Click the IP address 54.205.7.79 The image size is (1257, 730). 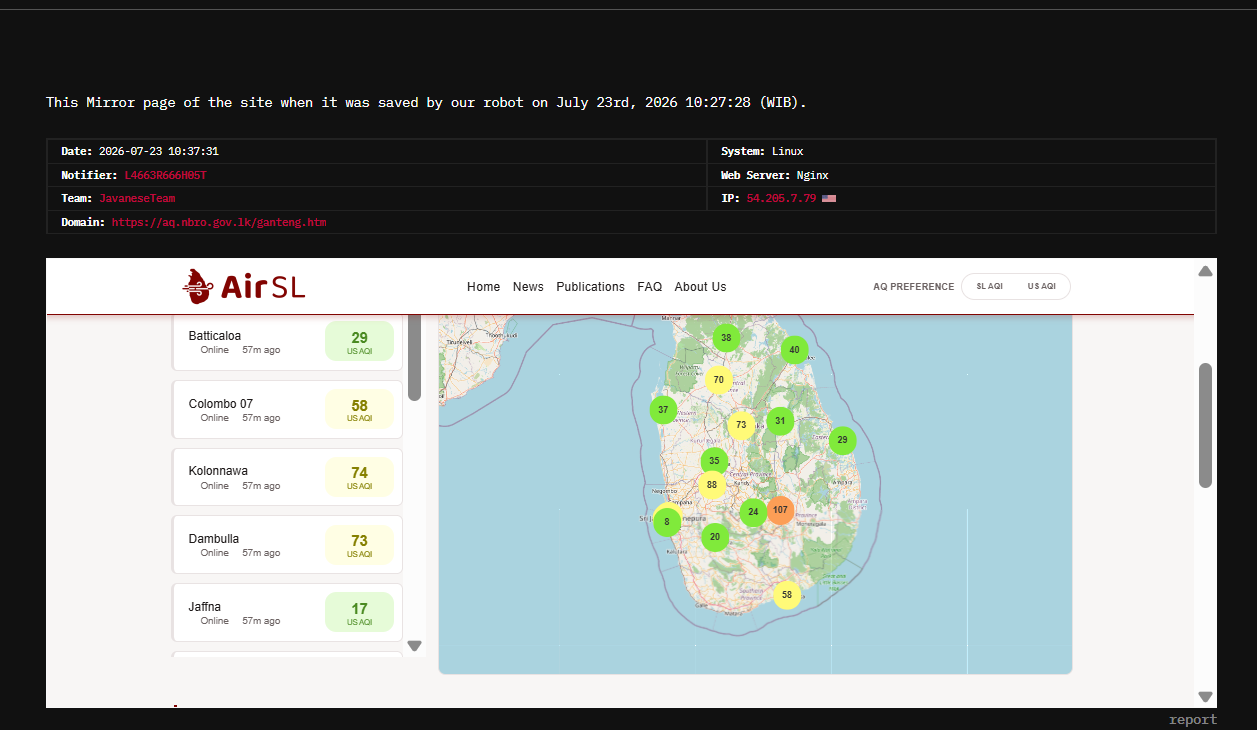(781, 199)
